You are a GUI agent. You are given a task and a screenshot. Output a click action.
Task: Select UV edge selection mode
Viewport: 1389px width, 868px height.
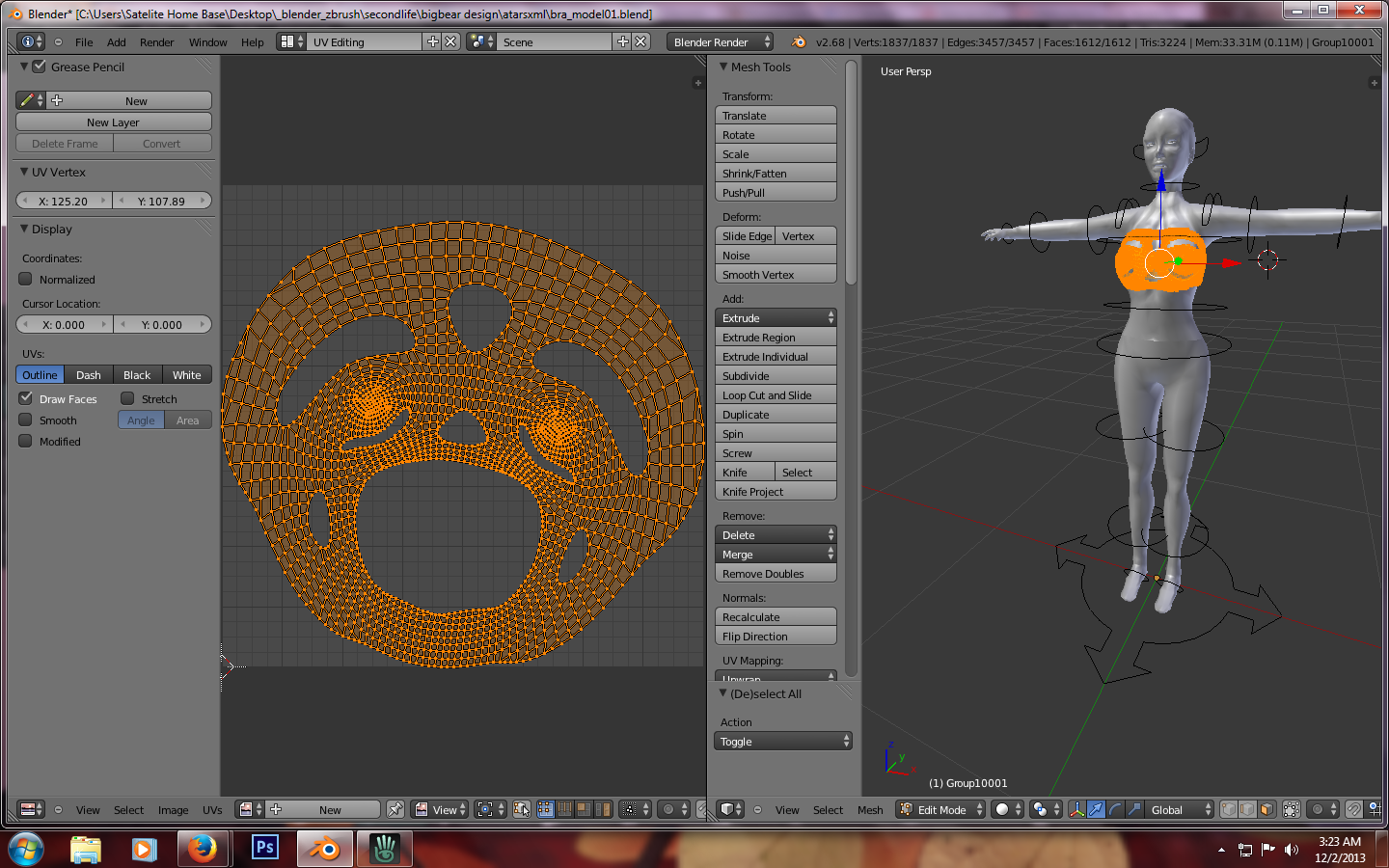(x=565, y=809)
